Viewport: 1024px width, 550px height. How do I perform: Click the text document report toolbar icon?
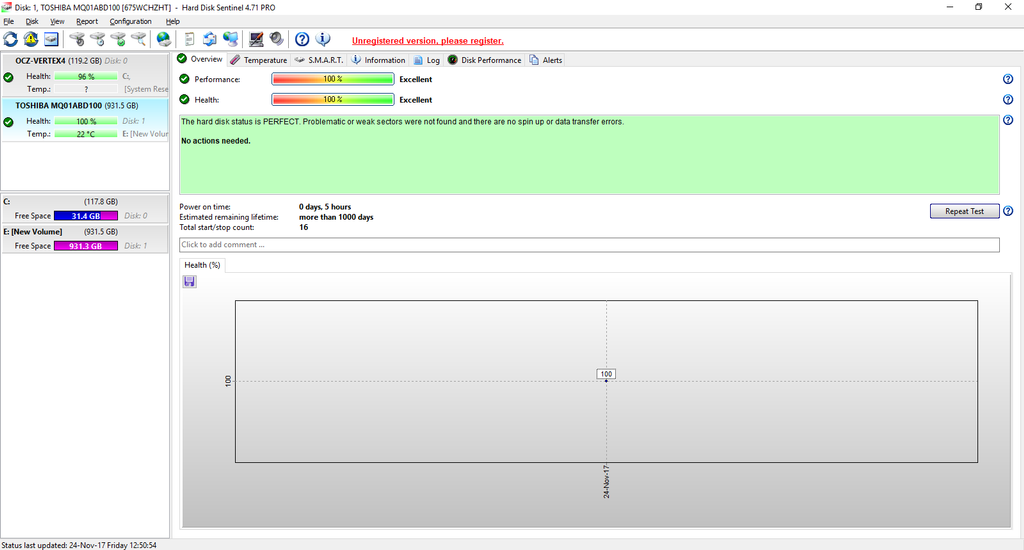pos(189,40)
